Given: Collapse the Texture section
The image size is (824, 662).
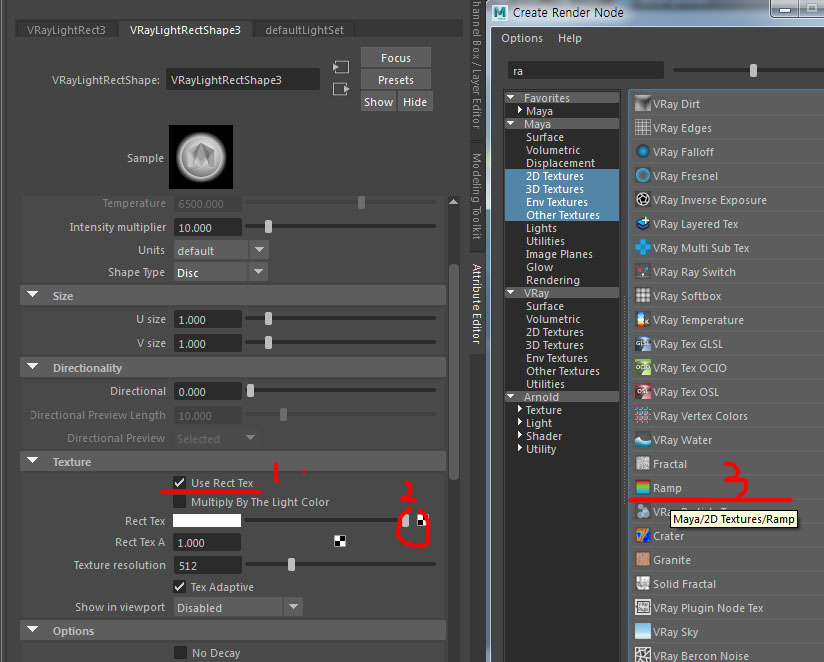Looking at the screenshot, I should pos(33,461).
